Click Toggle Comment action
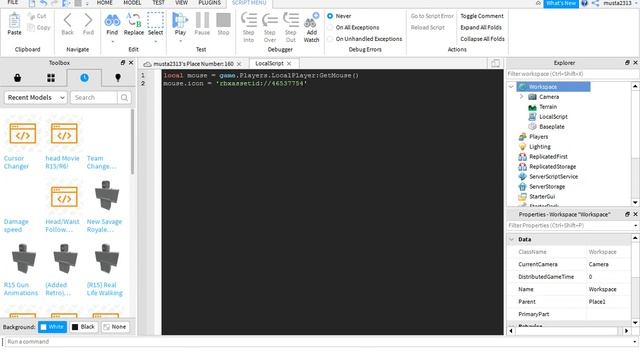The height and width of the screenshot is (360, 640). click(482, 16)
